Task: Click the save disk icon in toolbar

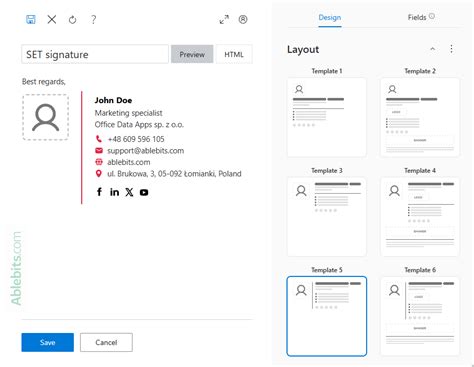Action: [x=31, y=19]
